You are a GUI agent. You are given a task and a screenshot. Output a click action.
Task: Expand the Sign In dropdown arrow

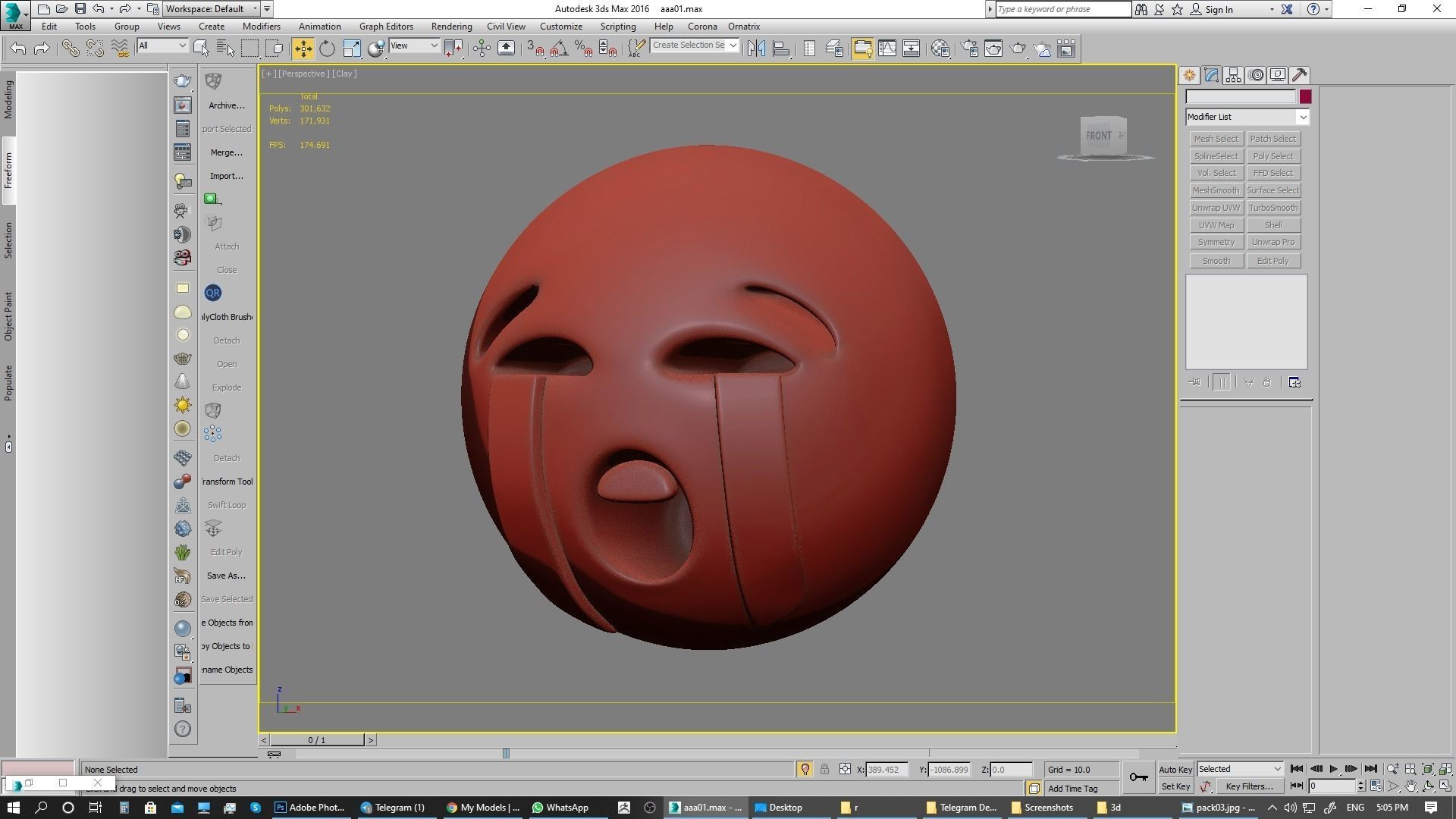click(1272, 10)
